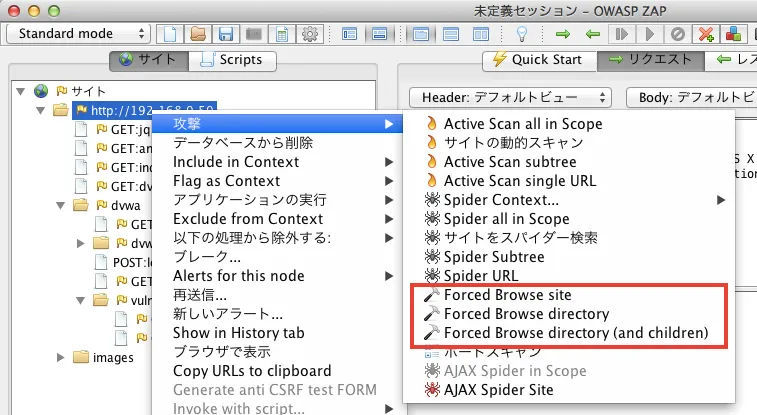Choose ブラウザで表示 menu item

click(x=277, y=352)
